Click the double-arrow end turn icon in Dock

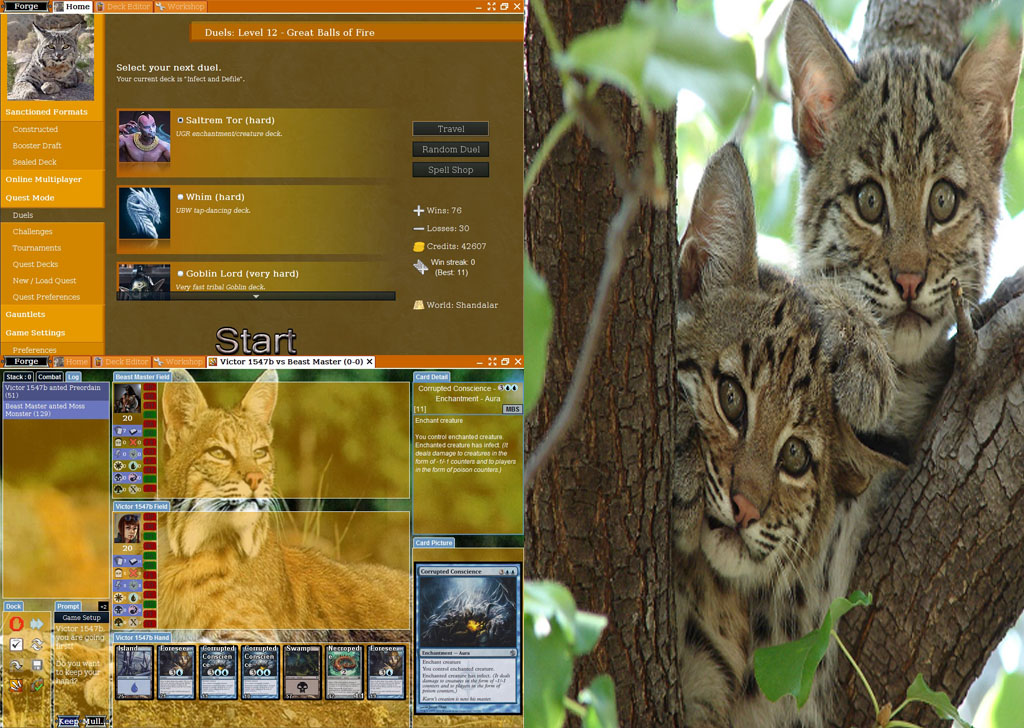click(37, 624)
